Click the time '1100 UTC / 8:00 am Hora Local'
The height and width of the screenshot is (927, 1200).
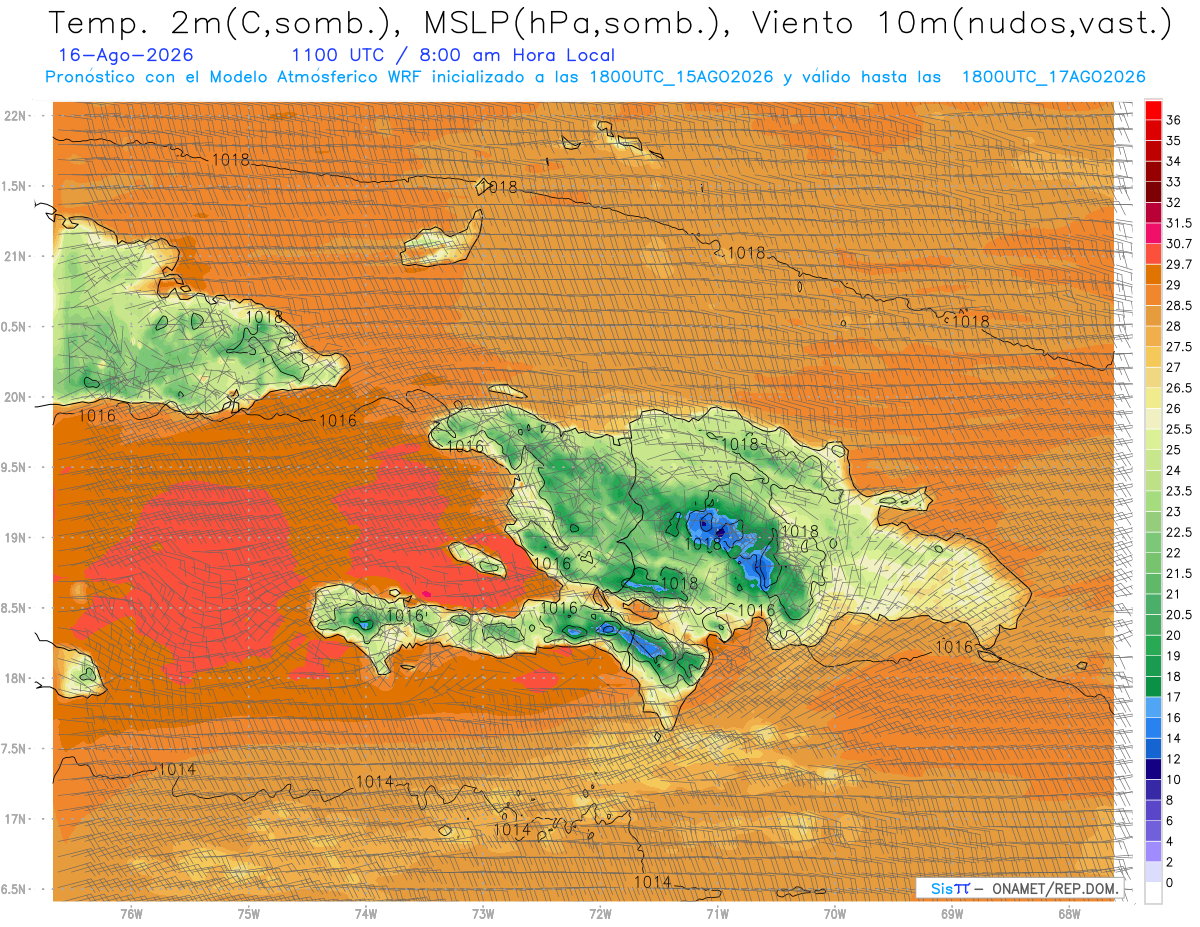coord(453,56)
